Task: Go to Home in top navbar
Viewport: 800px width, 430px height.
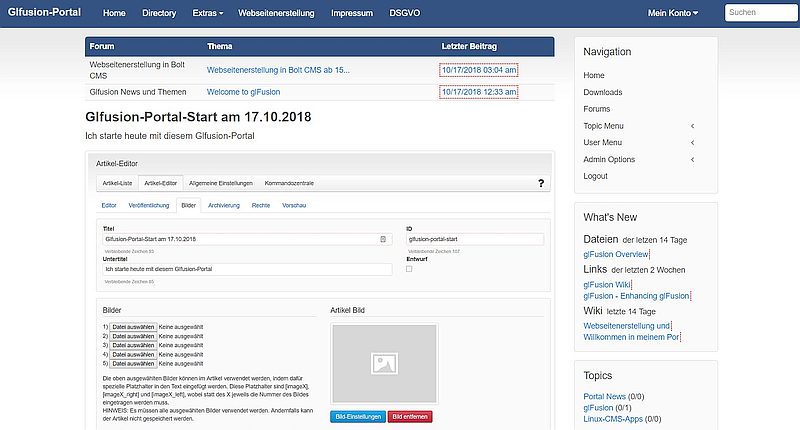Action: 114,13
